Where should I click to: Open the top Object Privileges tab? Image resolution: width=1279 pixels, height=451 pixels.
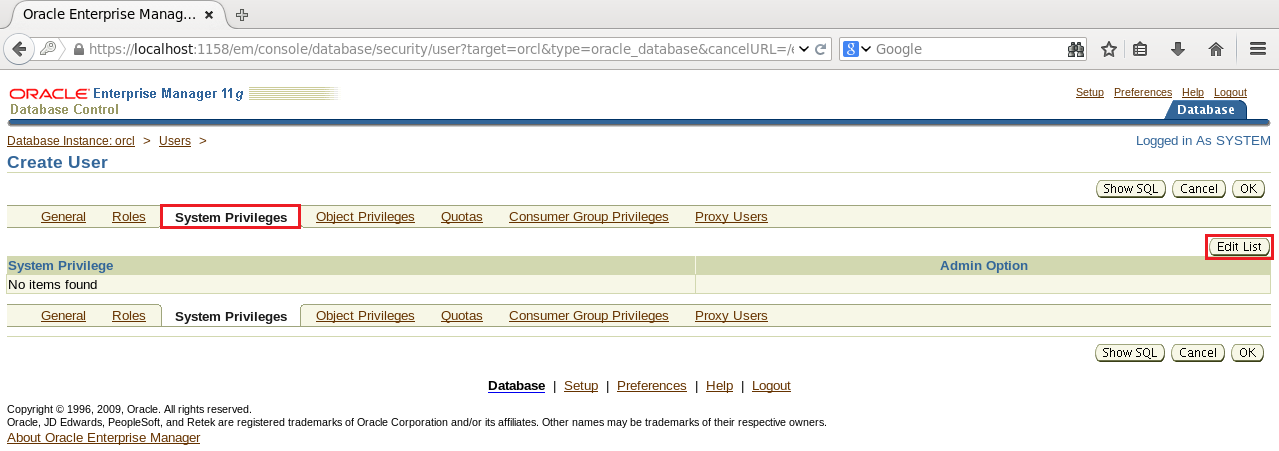coord(365,216)
